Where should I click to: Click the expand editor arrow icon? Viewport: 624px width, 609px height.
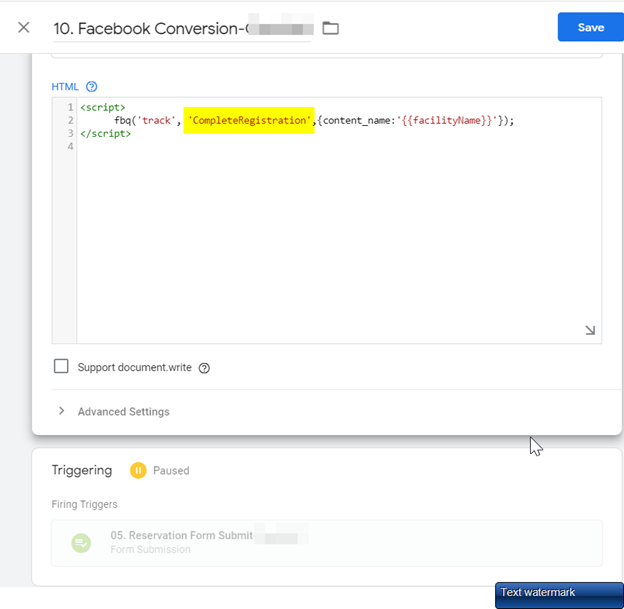[x=590, y=330]
